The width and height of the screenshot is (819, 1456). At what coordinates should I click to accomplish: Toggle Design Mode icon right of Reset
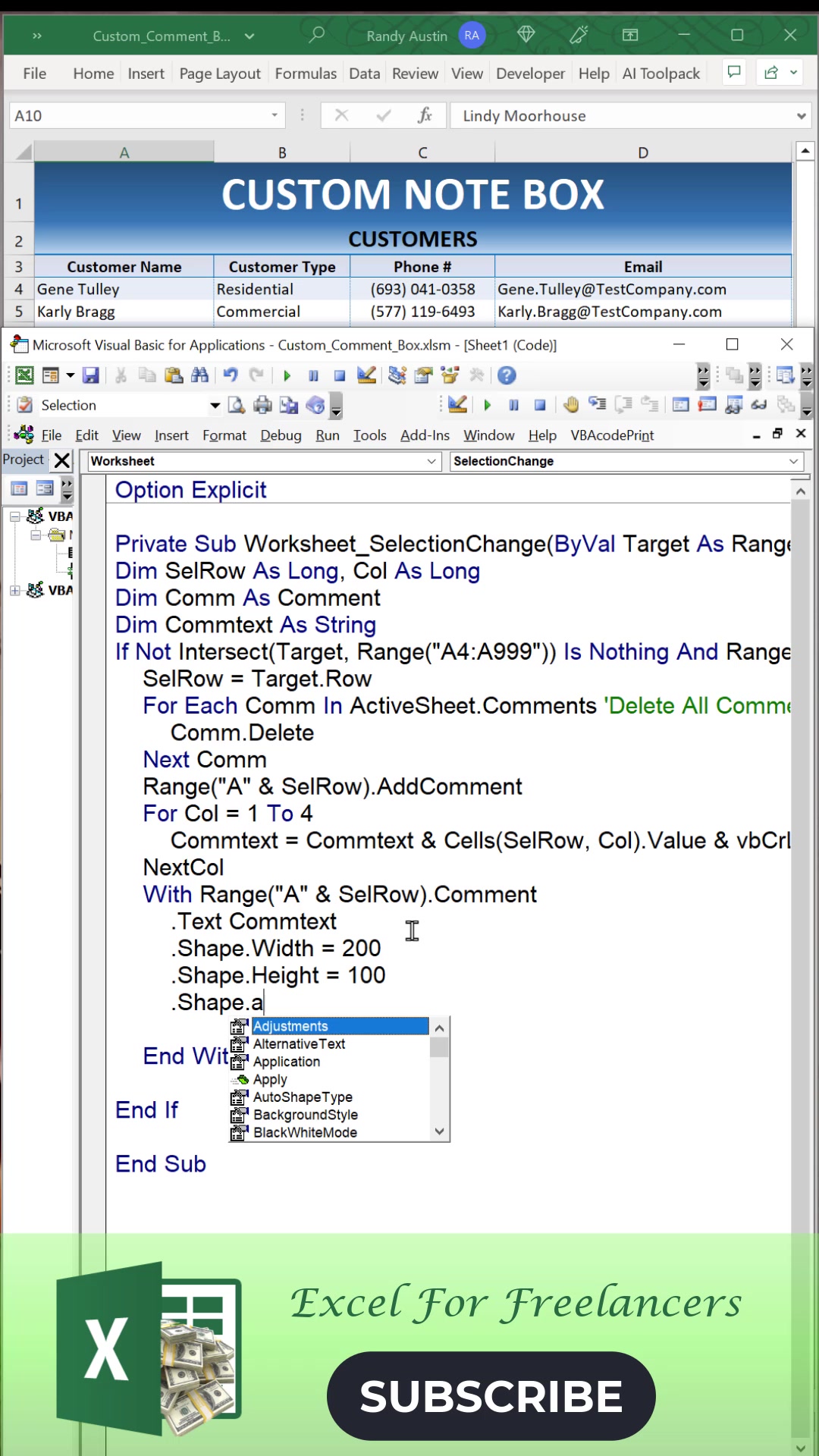point(367,375)
